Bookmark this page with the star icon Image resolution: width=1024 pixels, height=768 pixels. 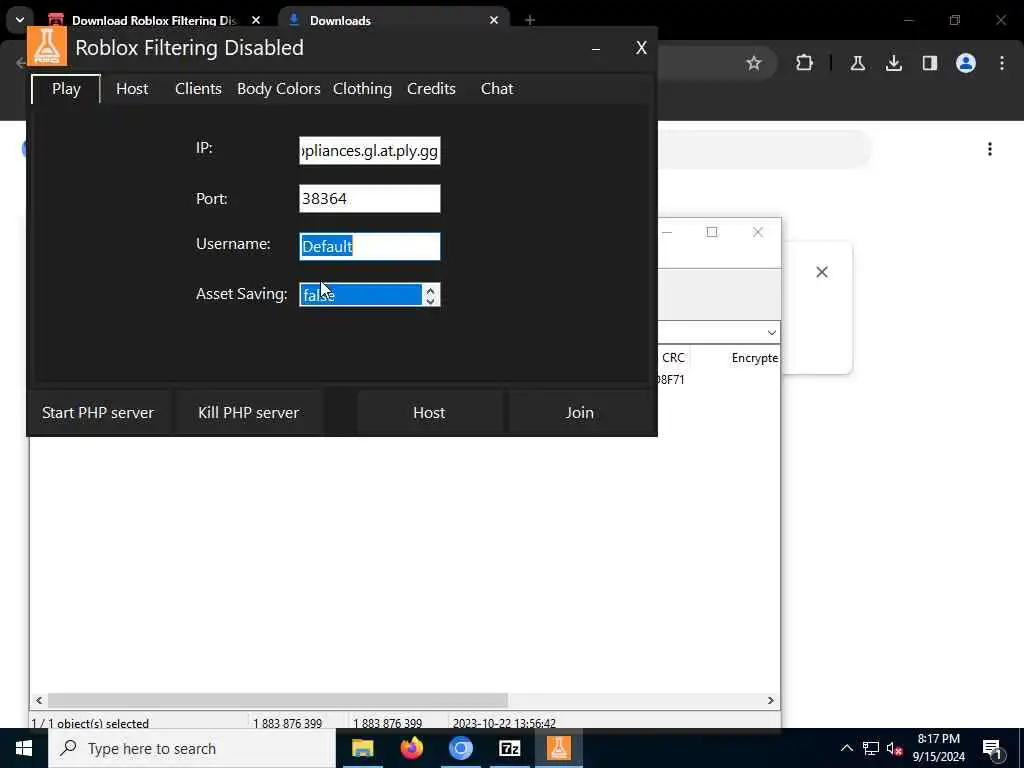754,63
